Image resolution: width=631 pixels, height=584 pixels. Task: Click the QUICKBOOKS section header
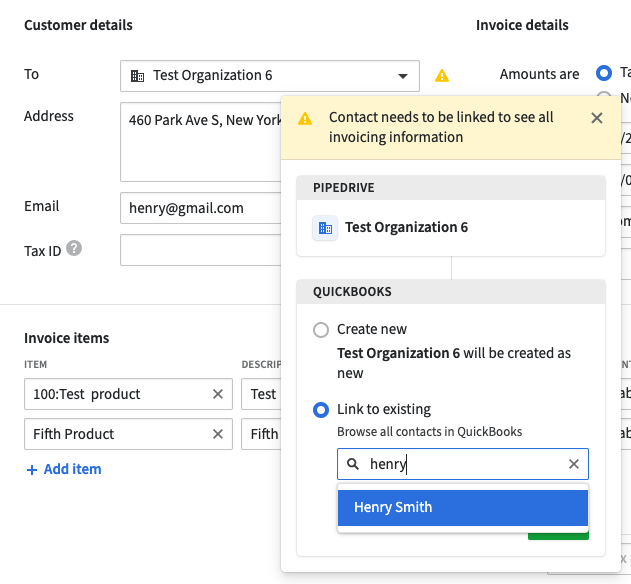[451, 291]
